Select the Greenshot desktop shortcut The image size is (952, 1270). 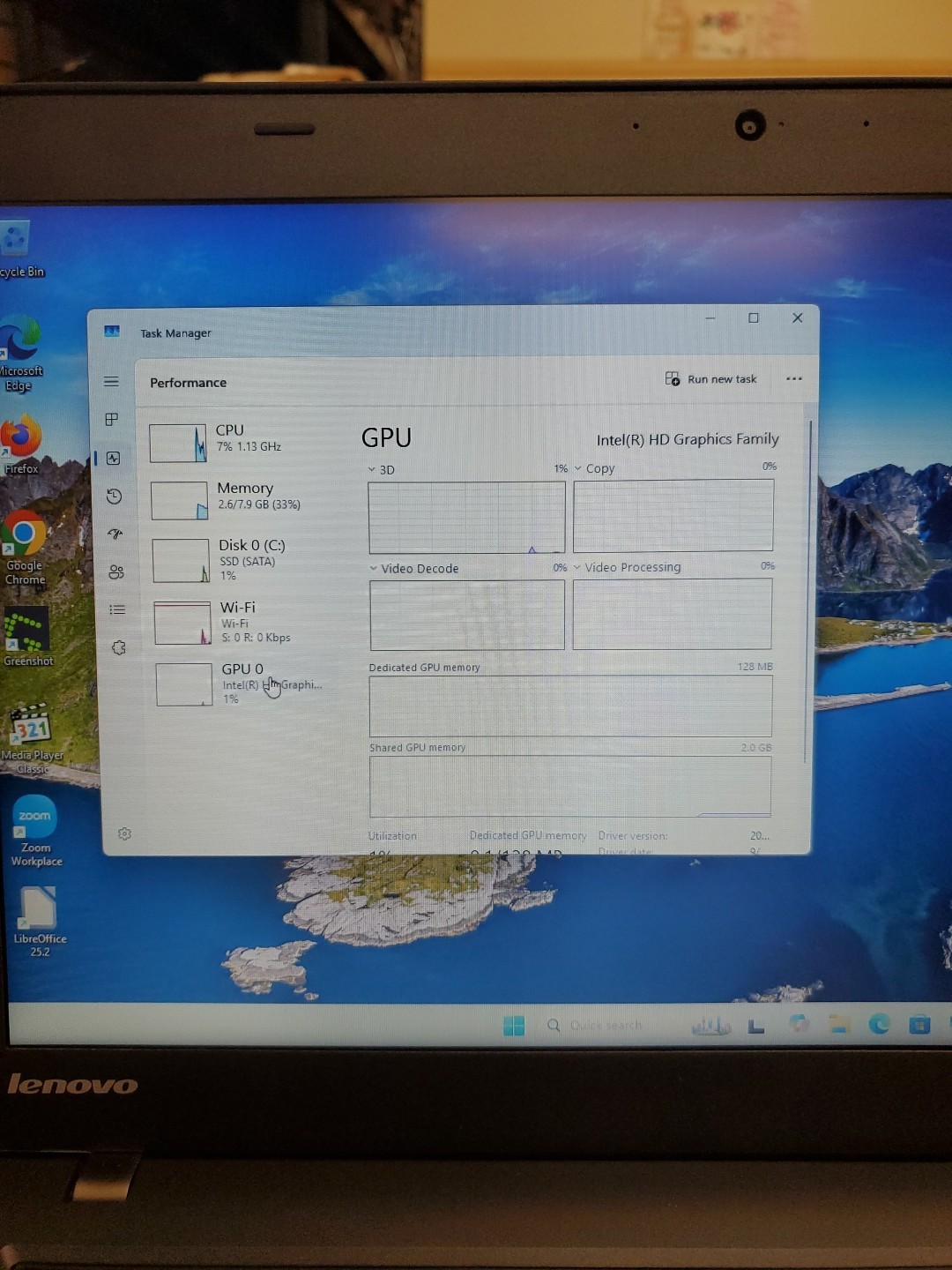tap(27, 637)
